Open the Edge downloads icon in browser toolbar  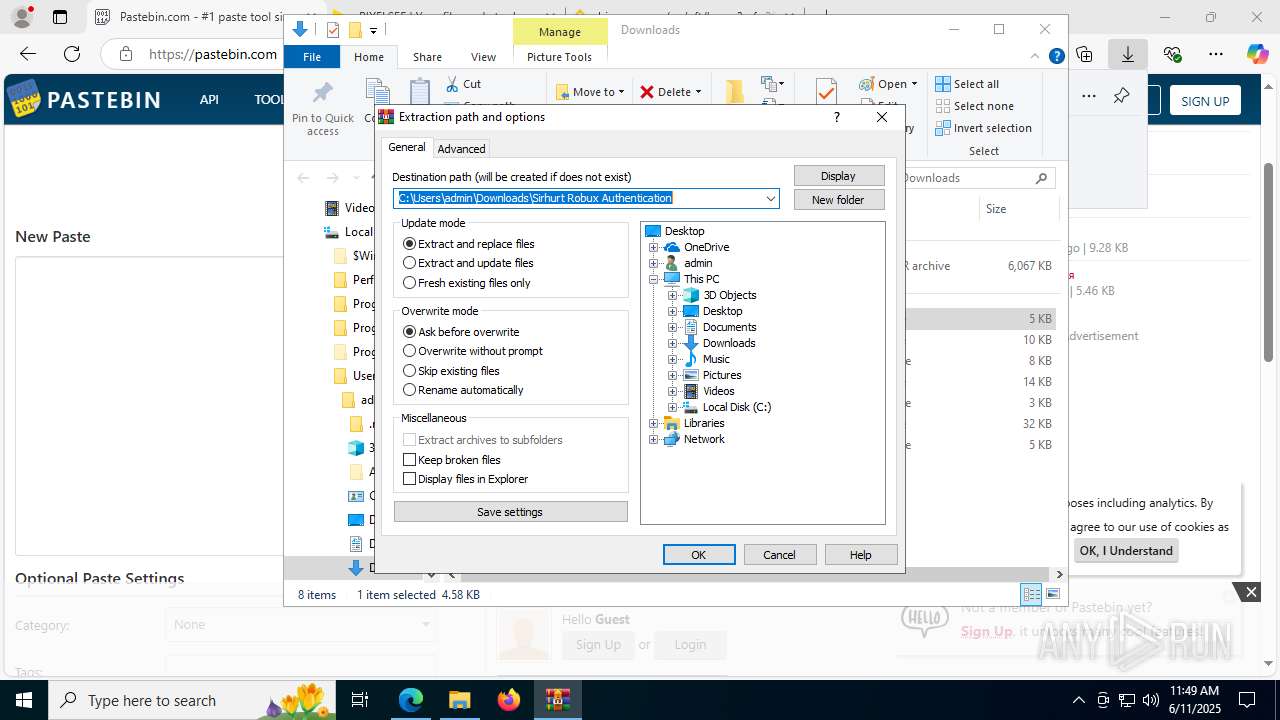pyautogui.click(x=1127, y=54)
